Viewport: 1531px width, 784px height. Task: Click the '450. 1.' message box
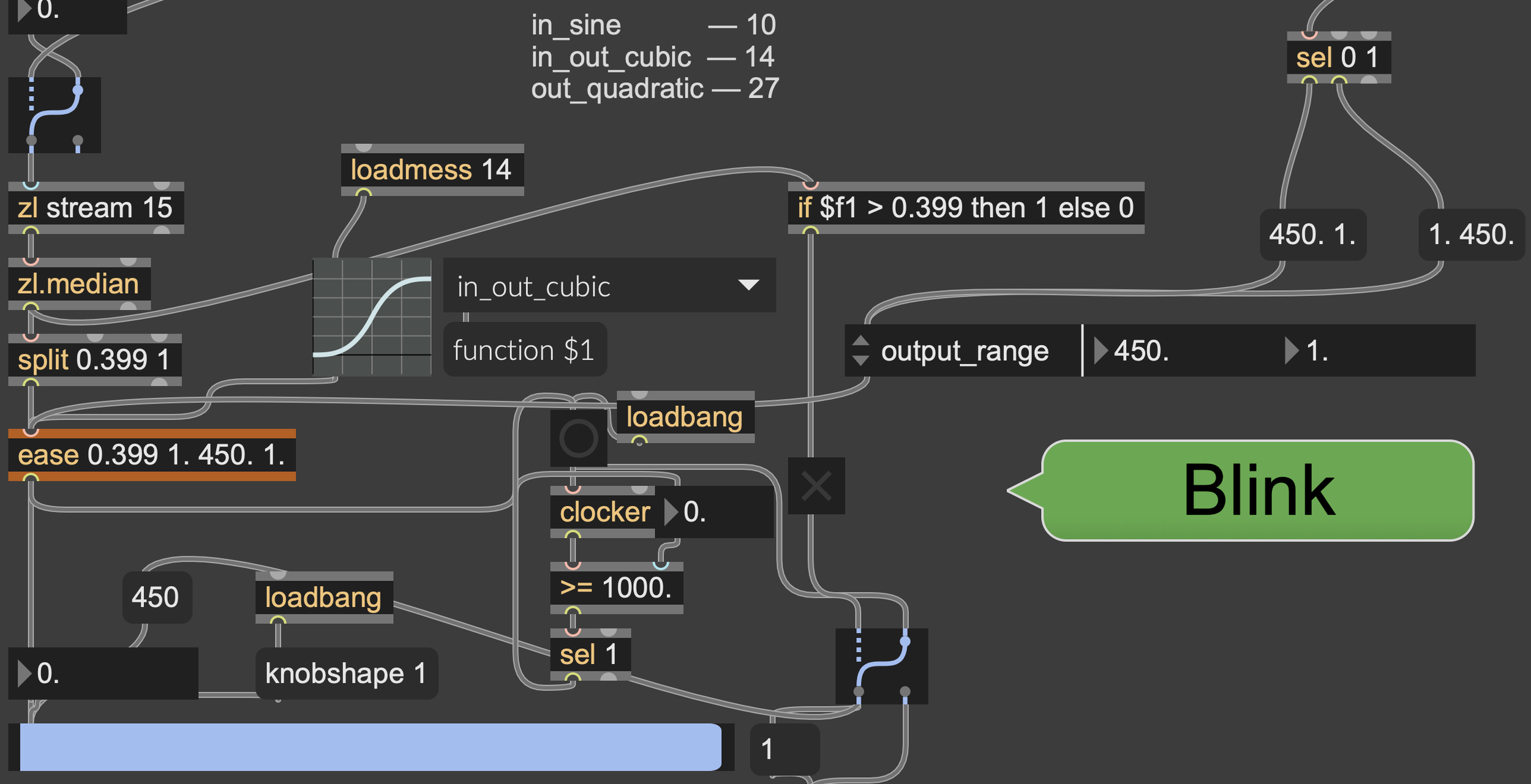(x=1312, y=235)
